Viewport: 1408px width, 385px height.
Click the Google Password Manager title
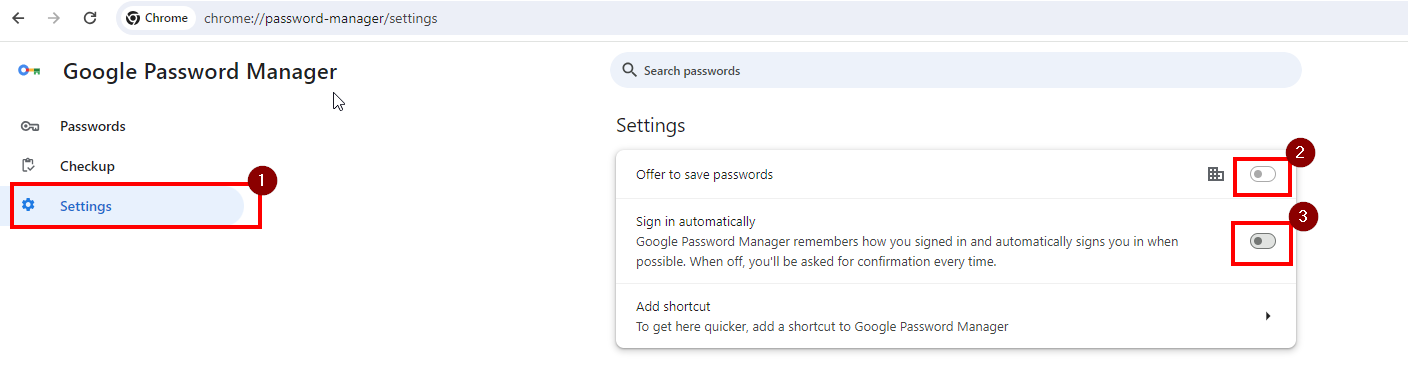pos(200,71)
